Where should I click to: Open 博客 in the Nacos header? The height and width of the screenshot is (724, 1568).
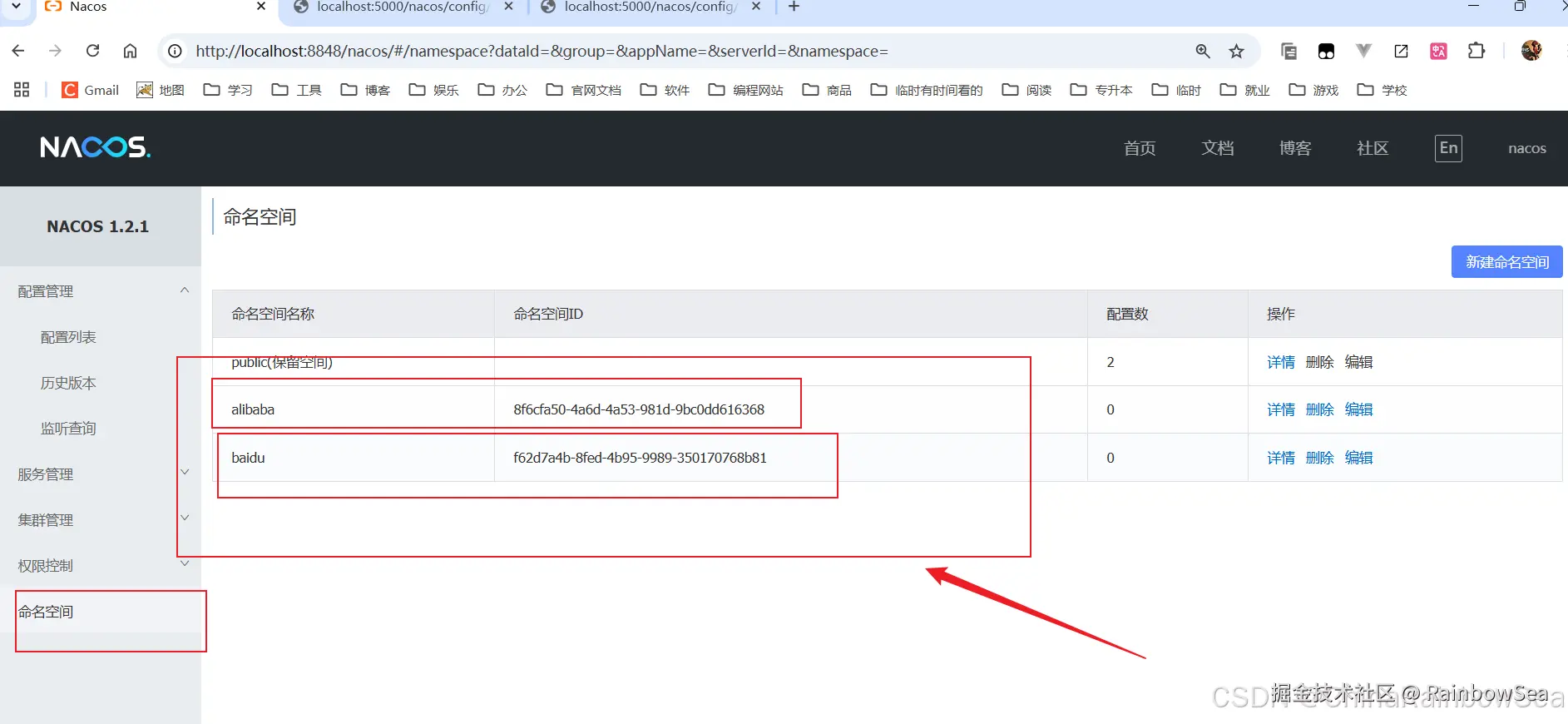1295,148
